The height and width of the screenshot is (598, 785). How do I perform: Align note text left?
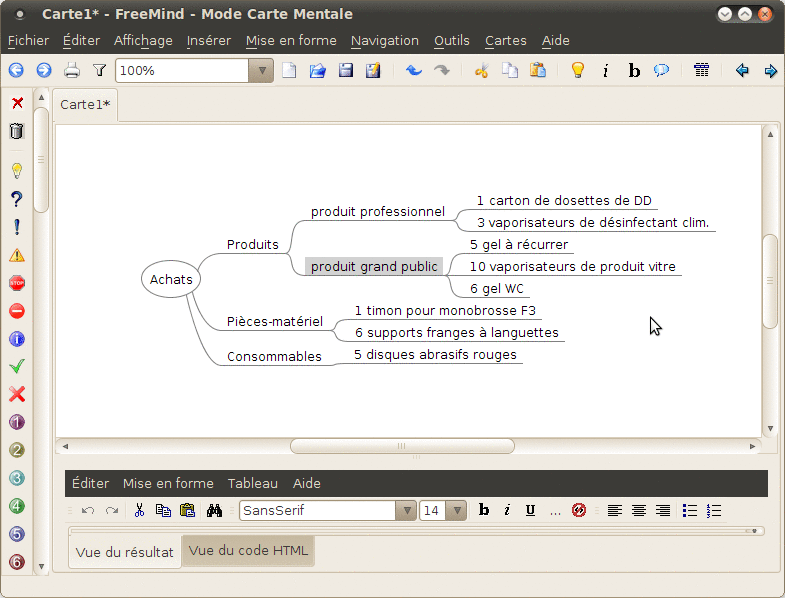pyautogui.click(x=615, y=510)
